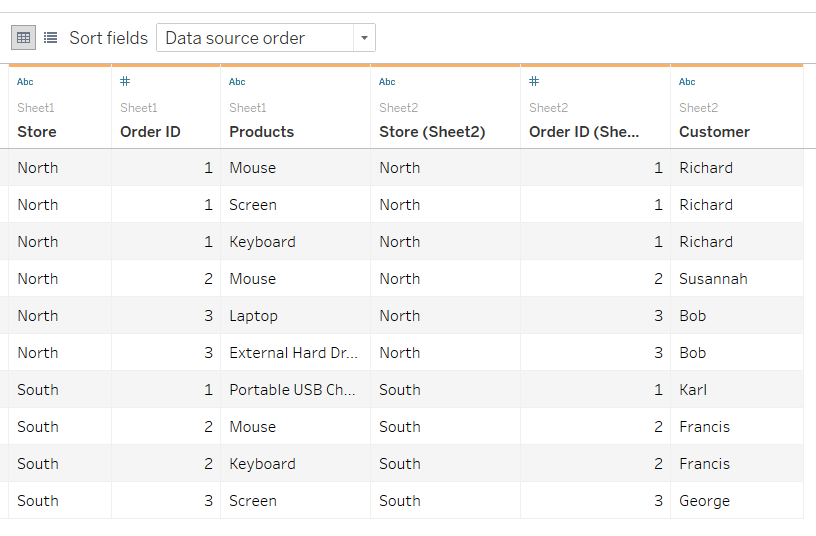This screenshot has height=536, width=816.
Task: Select the George customer cell
Action: pos(704,501)
